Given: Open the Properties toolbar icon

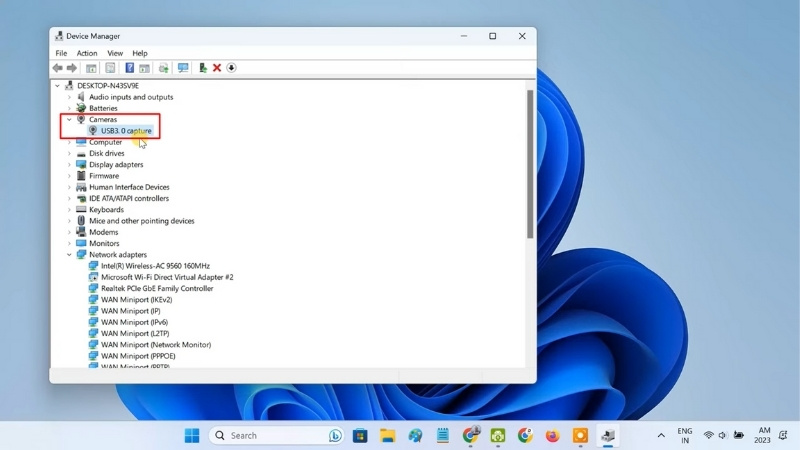Looking at the screenshot, I should coord(110,68).
